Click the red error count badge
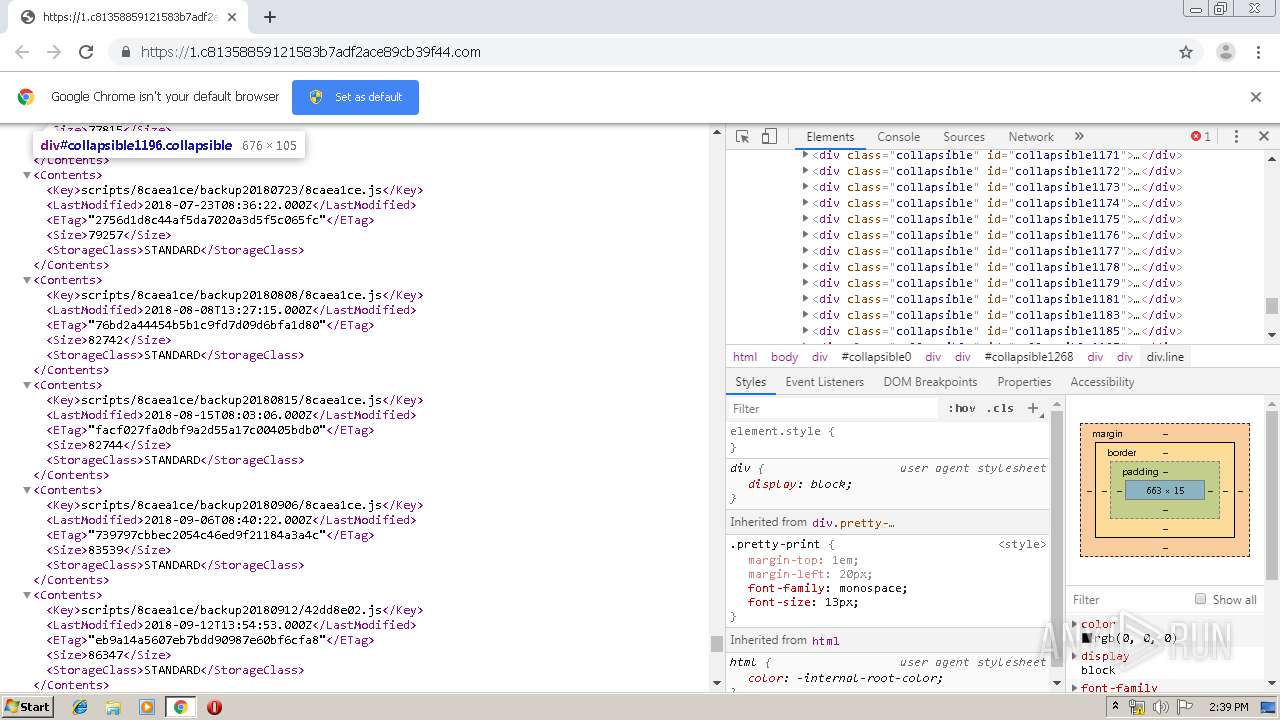Screen dimensions: 1280x720 point(1200,137)
